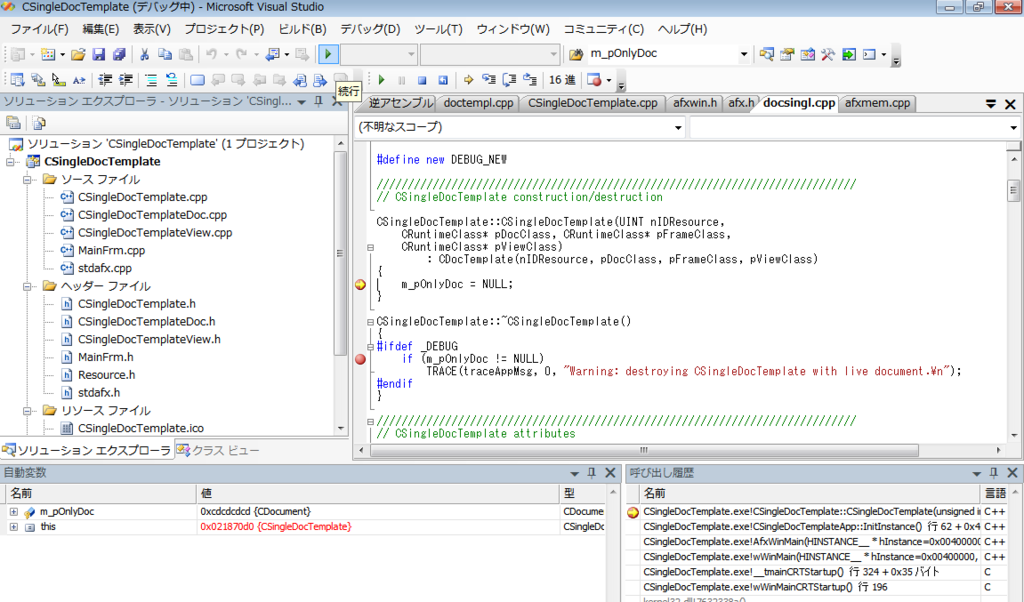This screenshot has width=1024, height=602.
Task: Cut selection with scissors icon
Action: tap(144, 54)
